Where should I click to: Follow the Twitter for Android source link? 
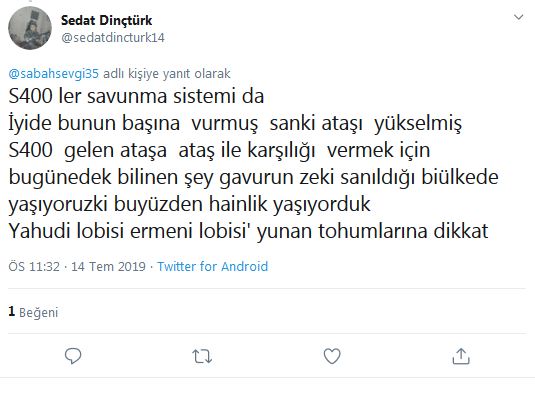click(x=213, y=266)
